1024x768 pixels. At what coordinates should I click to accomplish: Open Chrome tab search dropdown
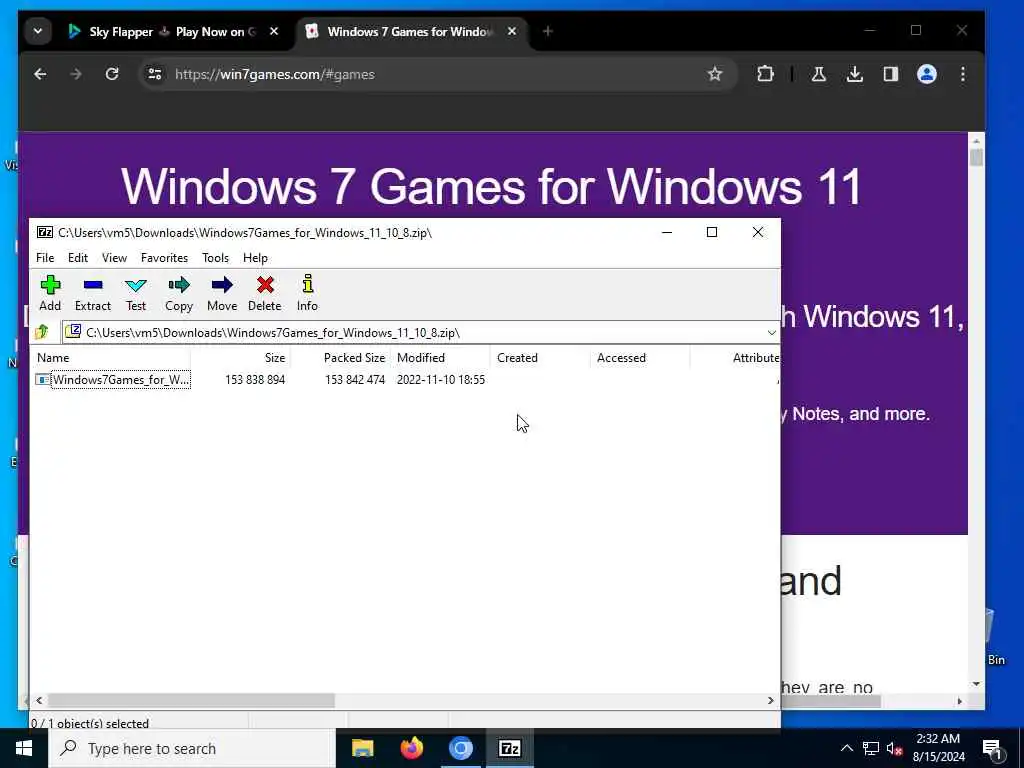38,31
